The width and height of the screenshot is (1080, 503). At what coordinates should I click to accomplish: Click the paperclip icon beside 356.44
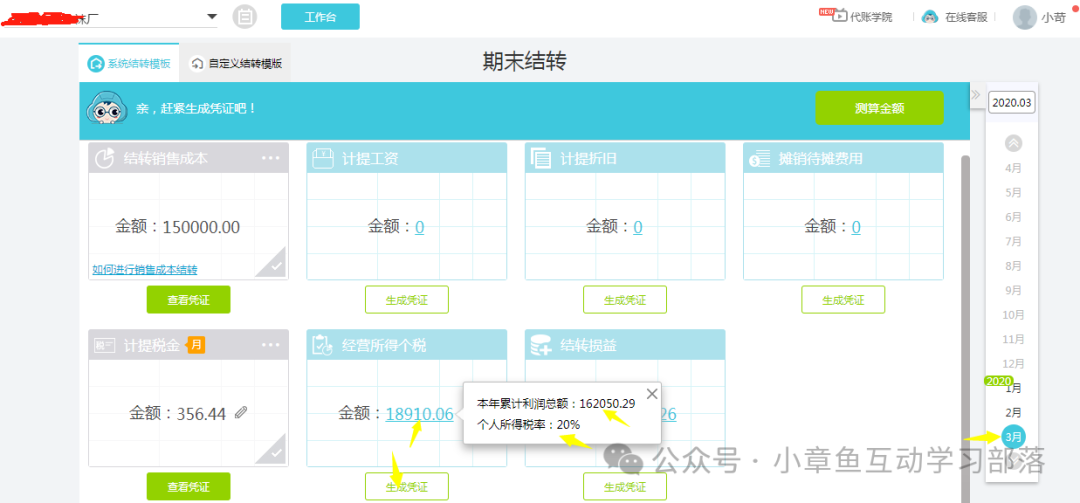240,413
